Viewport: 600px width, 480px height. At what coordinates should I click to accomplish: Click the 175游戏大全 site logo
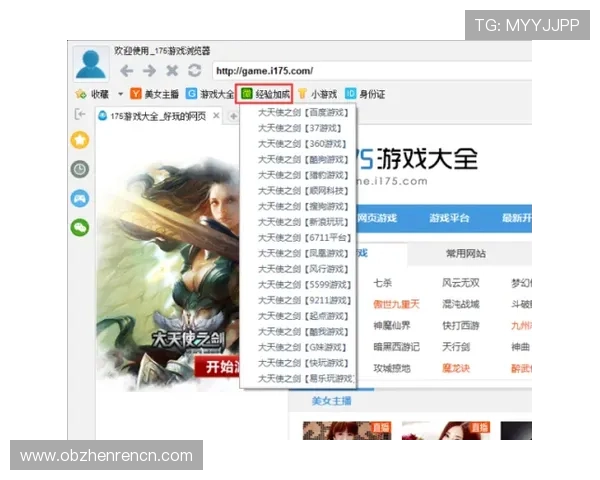coord(417,165)
